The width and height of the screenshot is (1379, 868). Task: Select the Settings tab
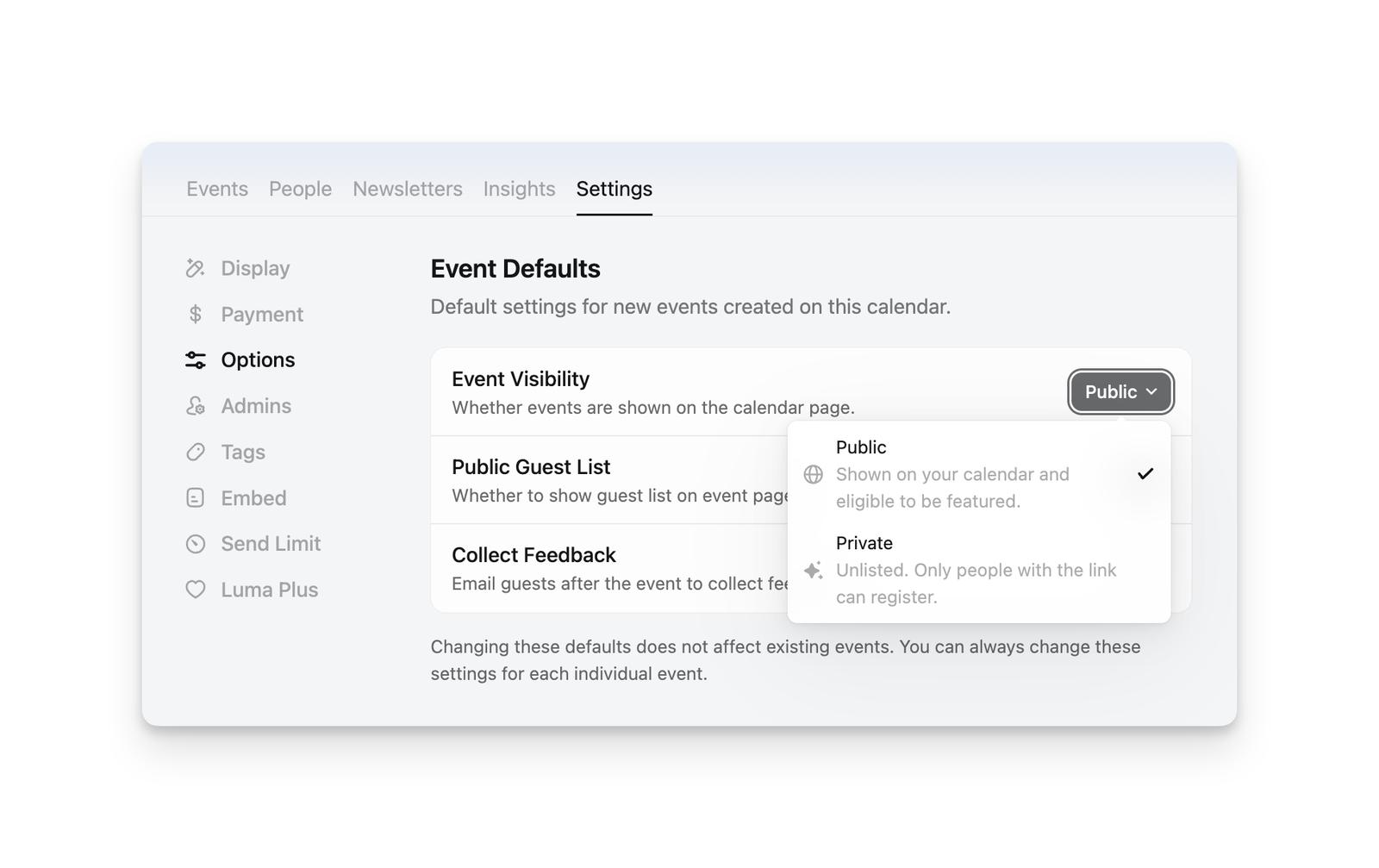coord(614,189)
